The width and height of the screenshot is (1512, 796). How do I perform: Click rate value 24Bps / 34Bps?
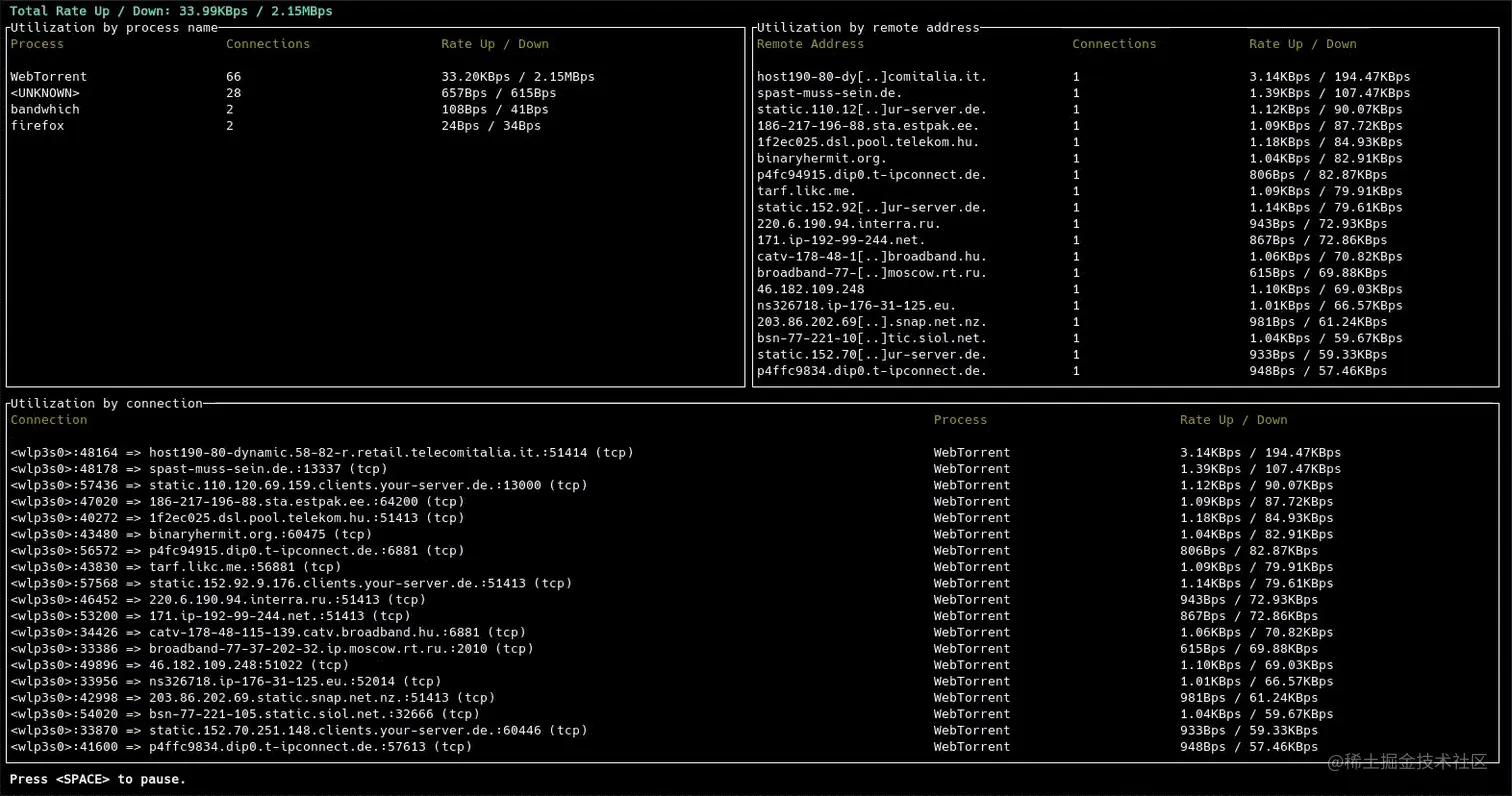491,126
